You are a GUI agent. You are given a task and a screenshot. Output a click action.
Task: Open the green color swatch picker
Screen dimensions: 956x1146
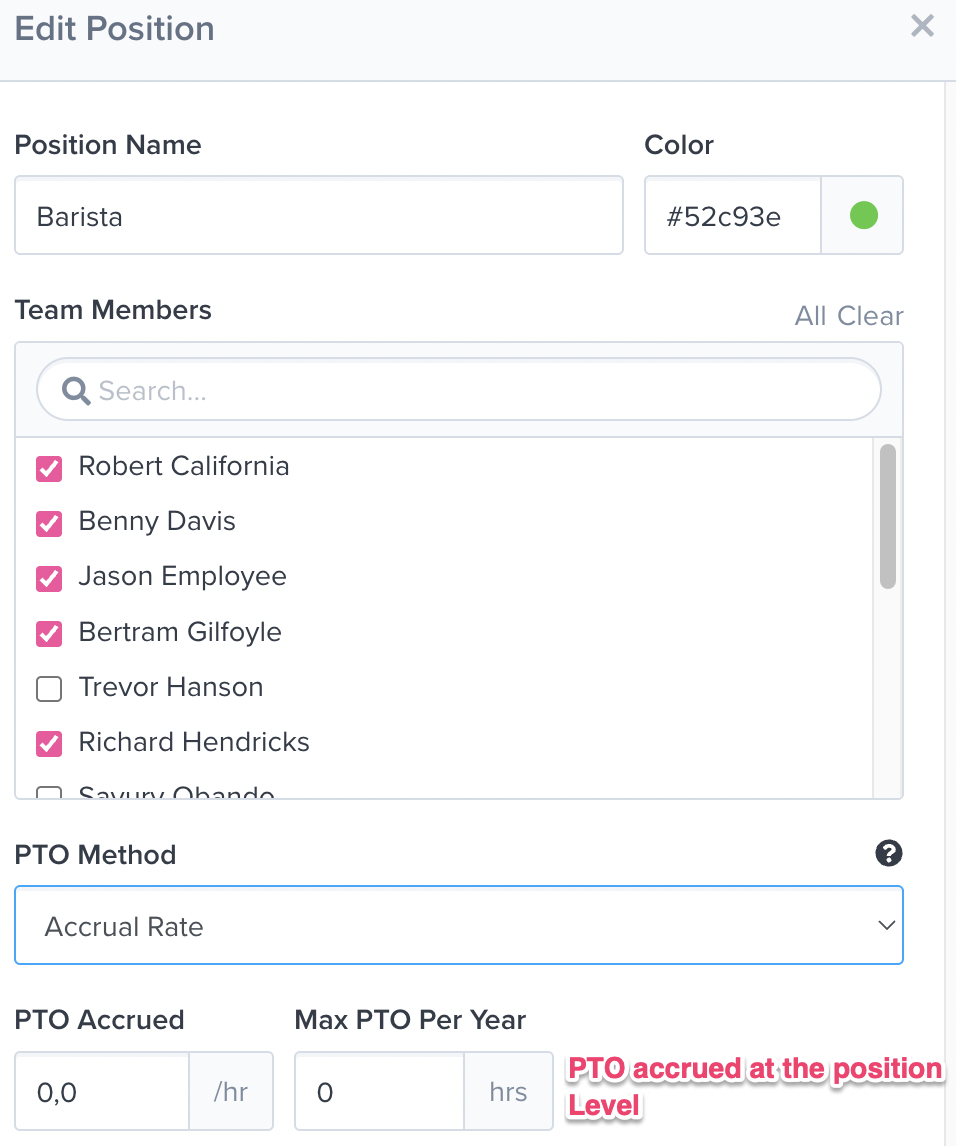coord(863,215)
